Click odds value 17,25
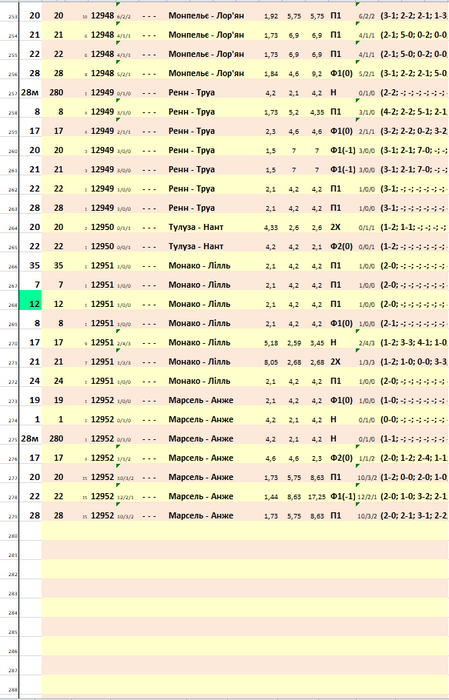This screenshot has width=449, height=700. point(316,496)
